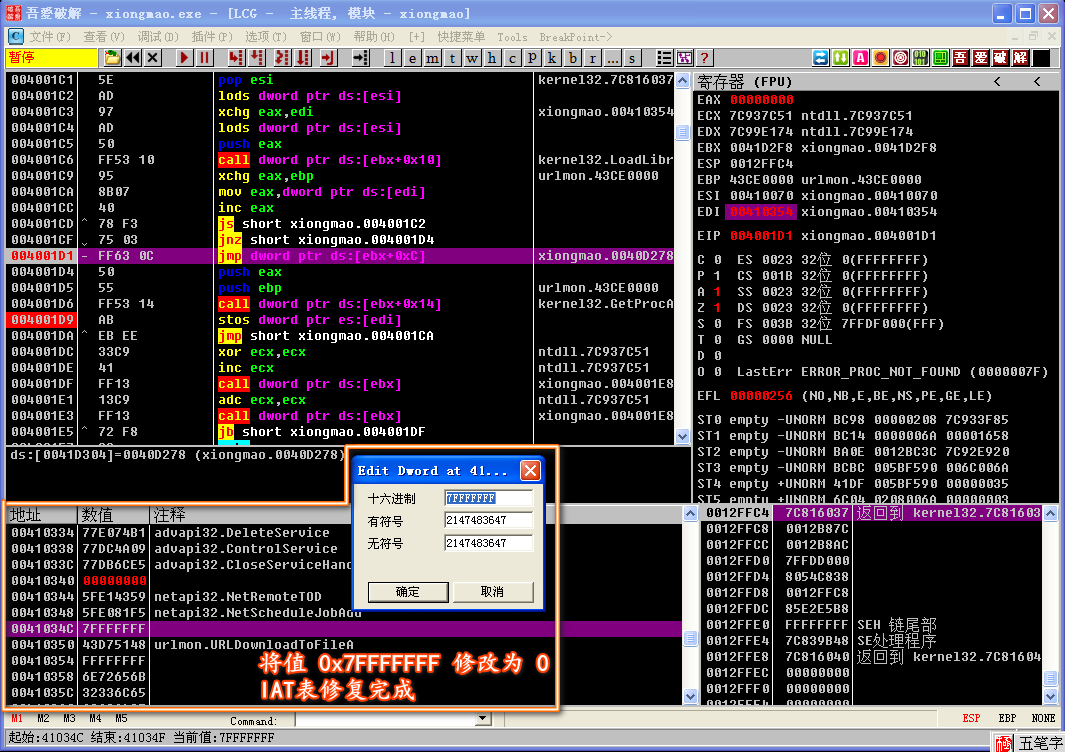
Task: Open help with the question mark icon
Action: 704,58
